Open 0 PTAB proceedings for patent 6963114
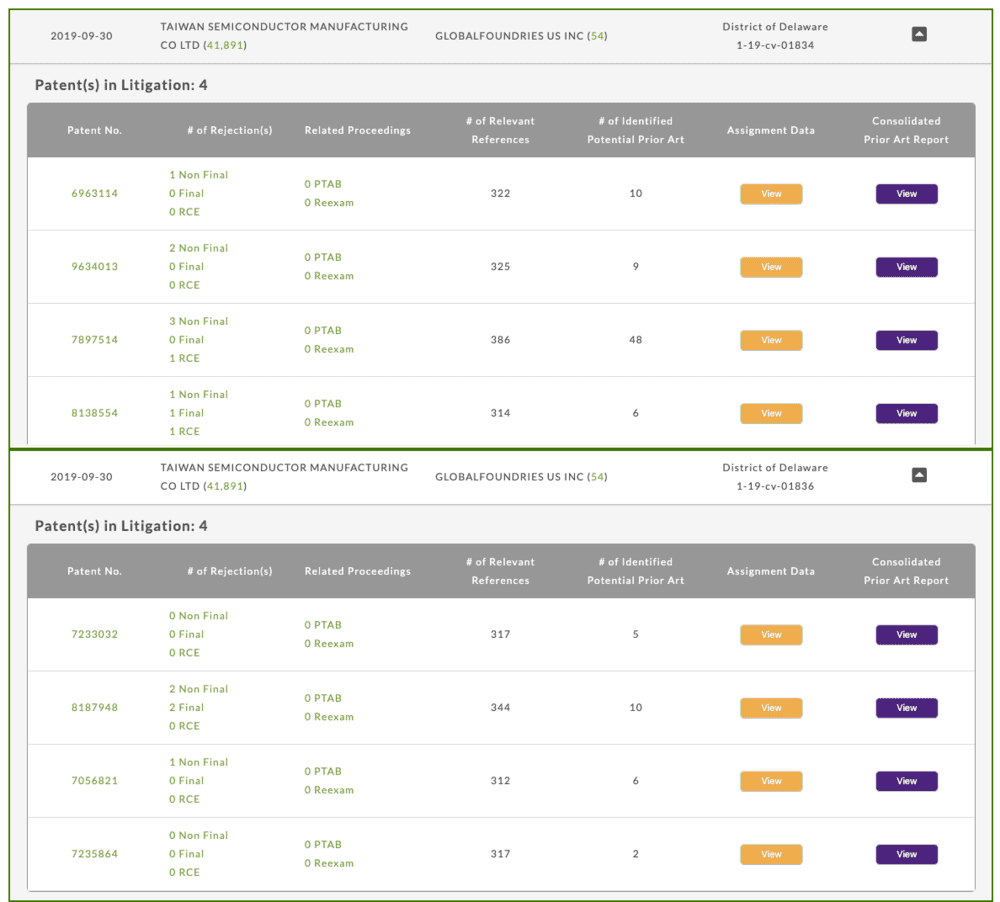 coord(323,184)
